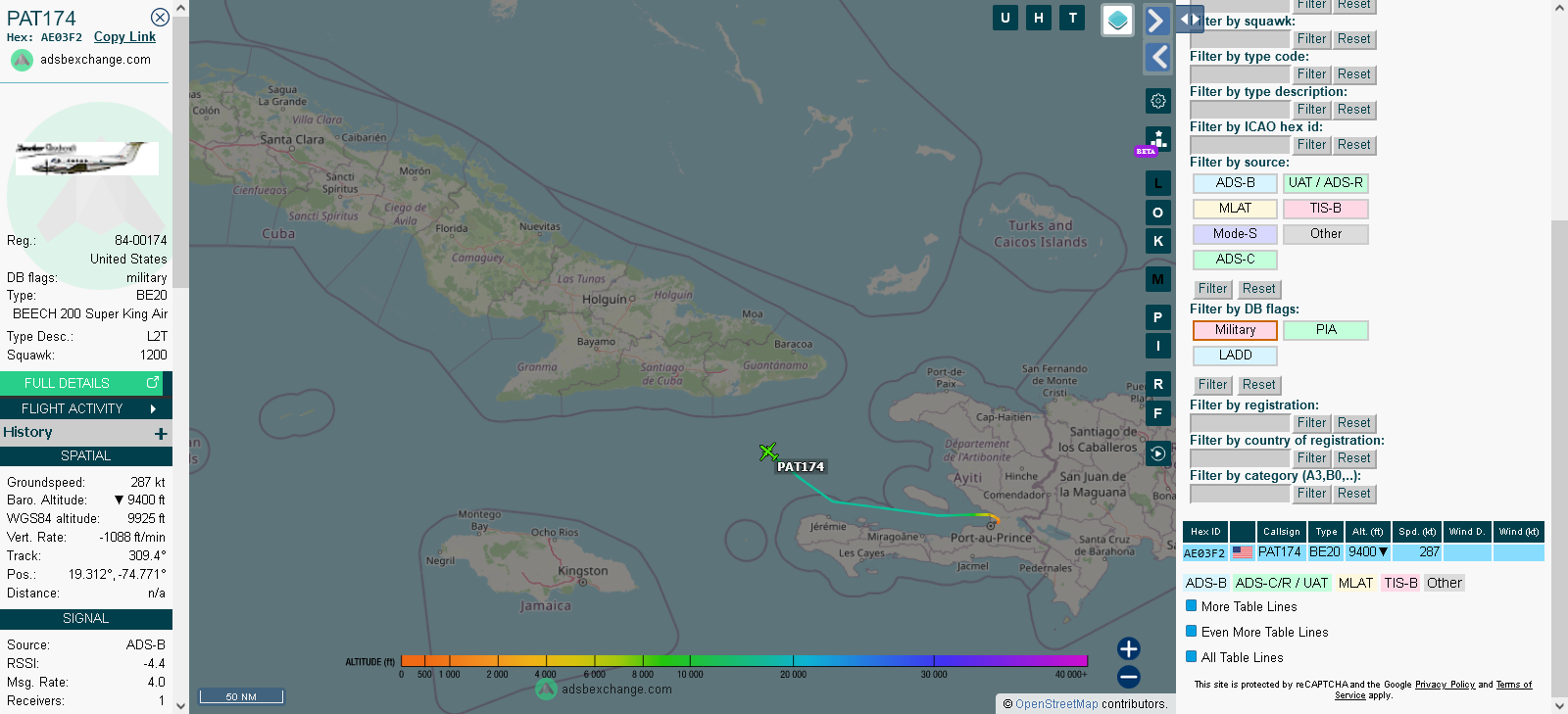Image resolution: width=1568 pixels, height=714 pixels.
Task: Toggle the T map button
Action: coord(1072,18)
